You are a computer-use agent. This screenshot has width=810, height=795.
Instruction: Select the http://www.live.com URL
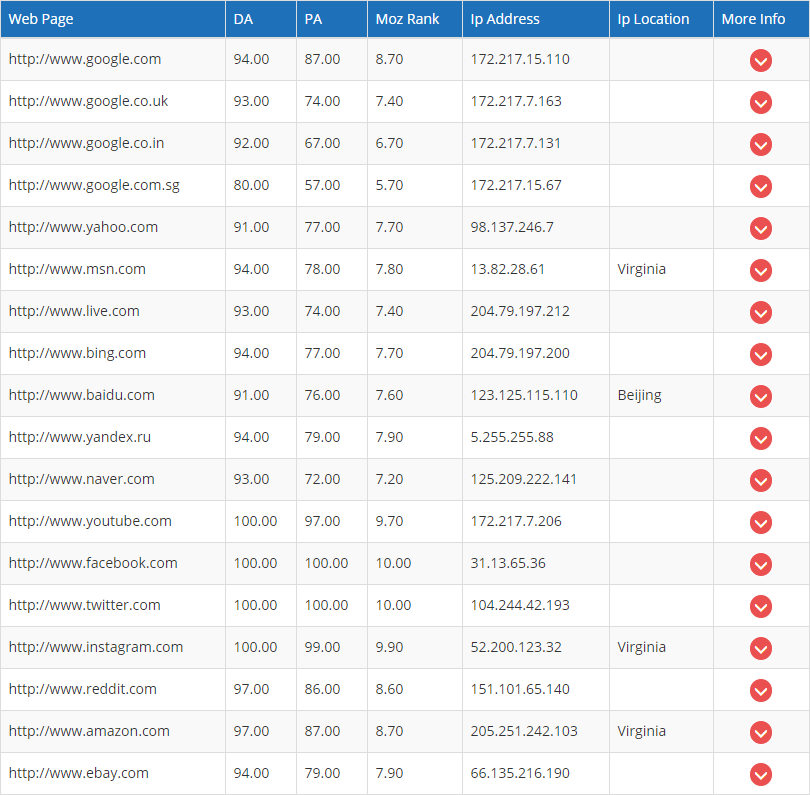74,311
